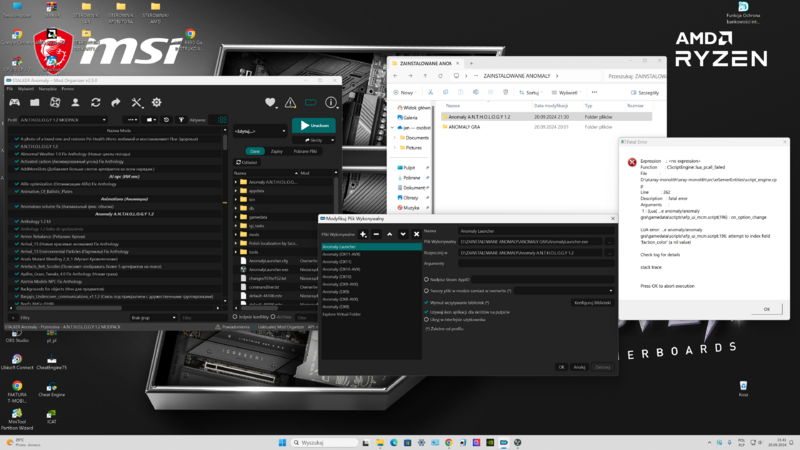Click the refresh icon in Mod Organizer toolbar
The width and height of the screenshot is (800, 450).
tap(96, 102)
